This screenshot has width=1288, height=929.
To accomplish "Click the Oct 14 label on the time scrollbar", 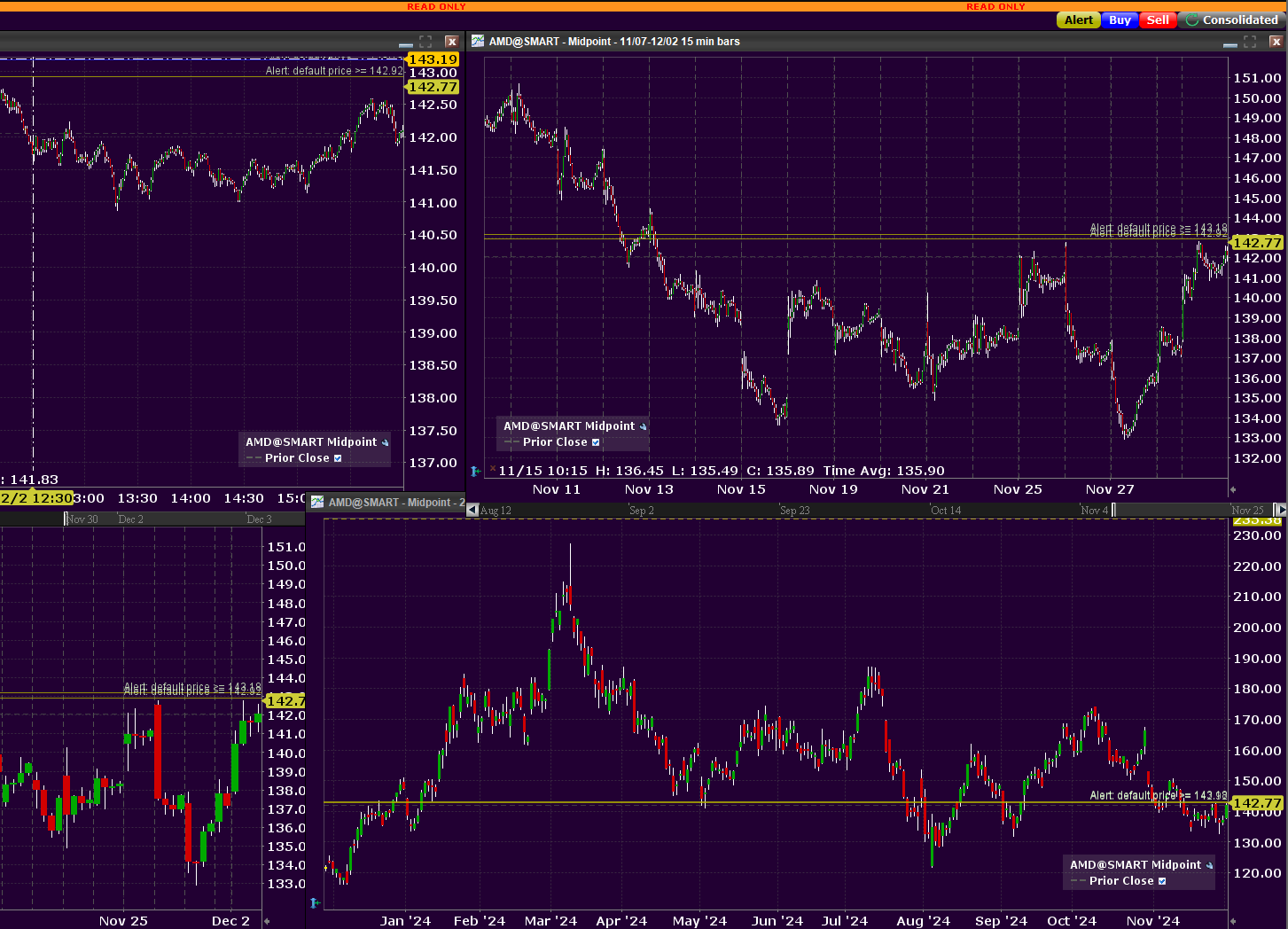I will pos(946,511).
